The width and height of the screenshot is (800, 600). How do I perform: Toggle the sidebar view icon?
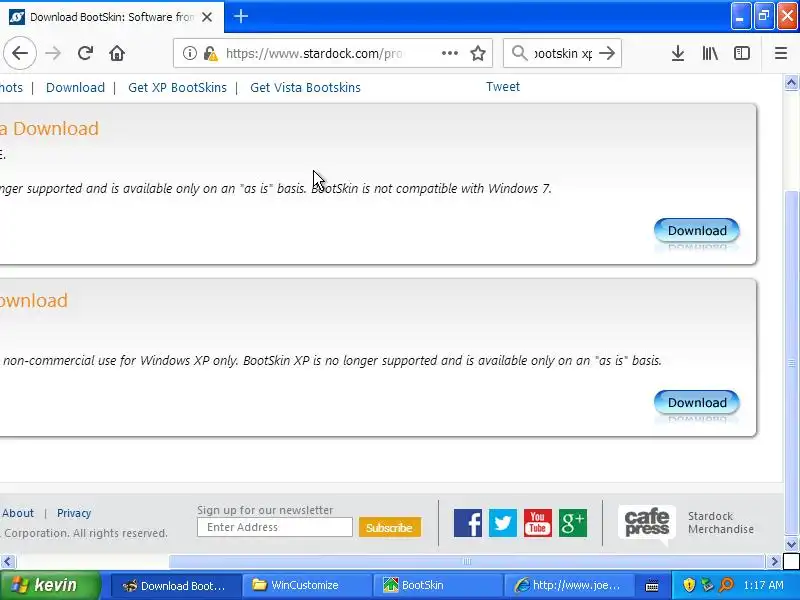[742, 53]
